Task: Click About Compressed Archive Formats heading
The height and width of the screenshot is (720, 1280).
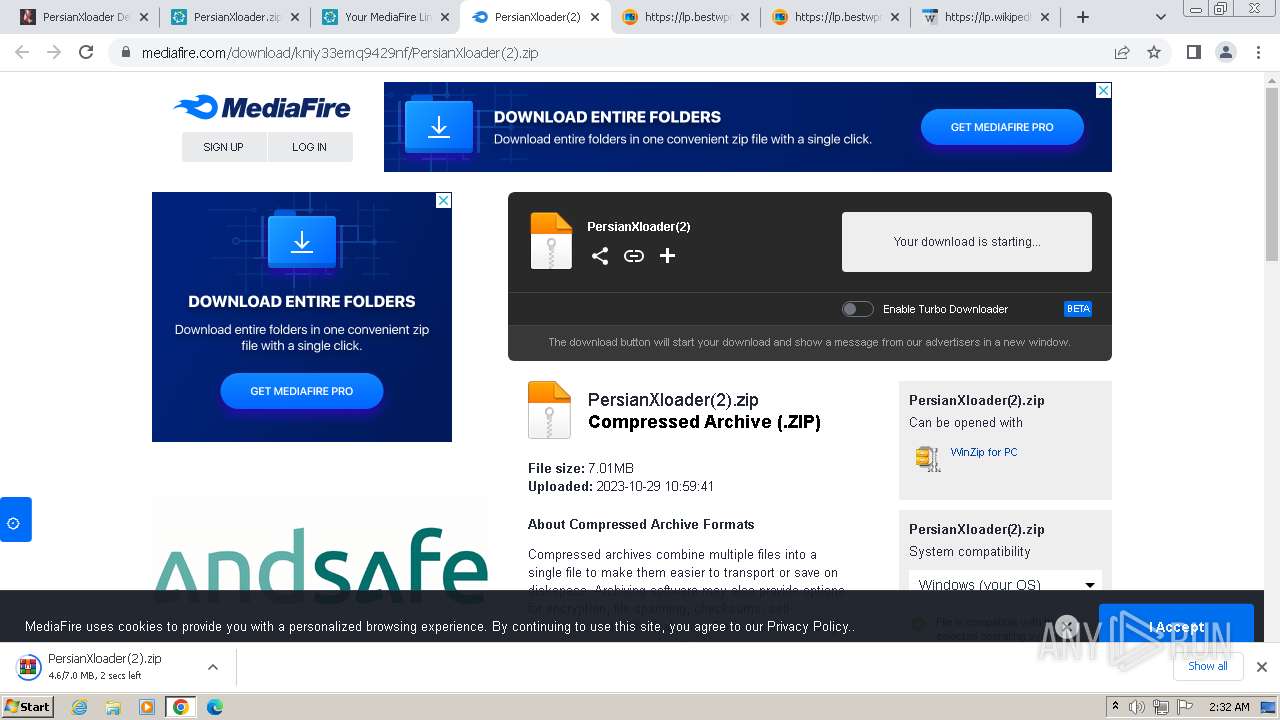Action: point(641,524)
